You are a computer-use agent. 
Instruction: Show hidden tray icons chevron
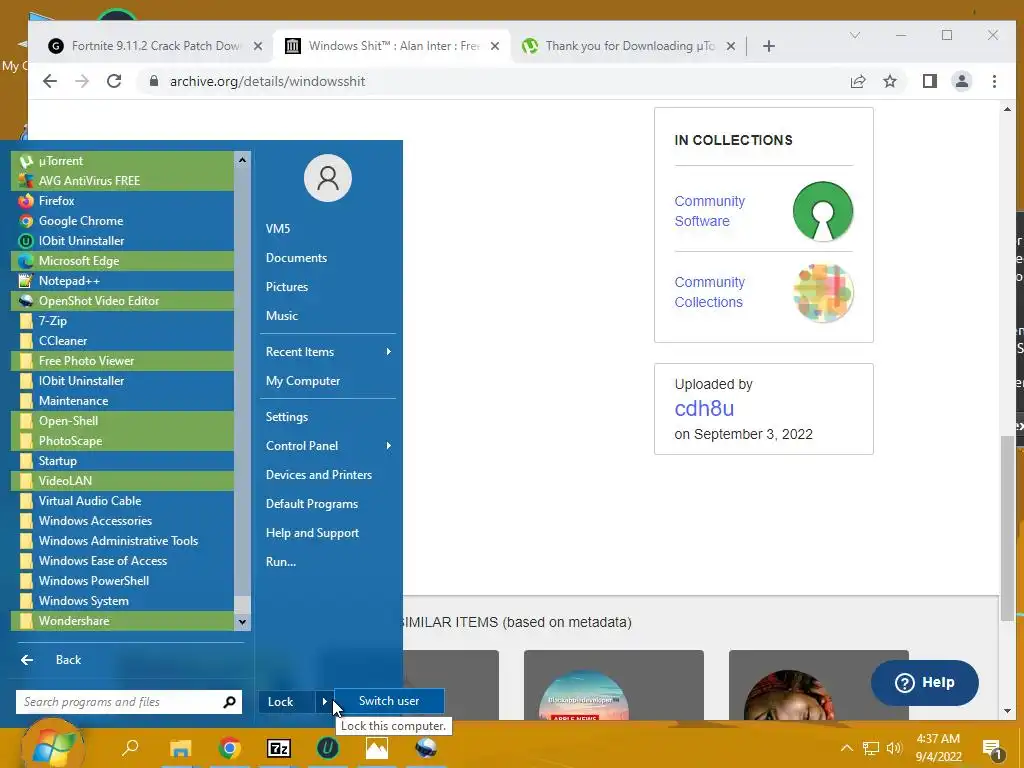click(846, 748)
